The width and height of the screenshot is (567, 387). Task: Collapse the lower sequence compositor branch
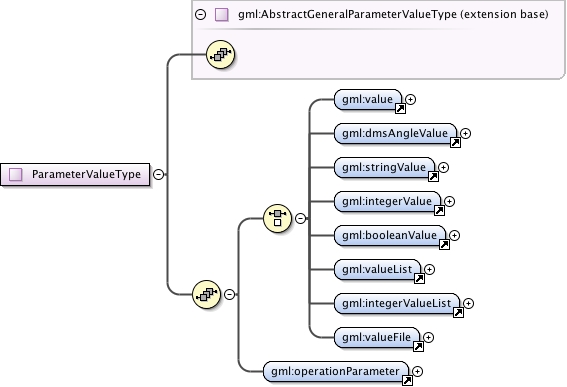pos(229,294)
